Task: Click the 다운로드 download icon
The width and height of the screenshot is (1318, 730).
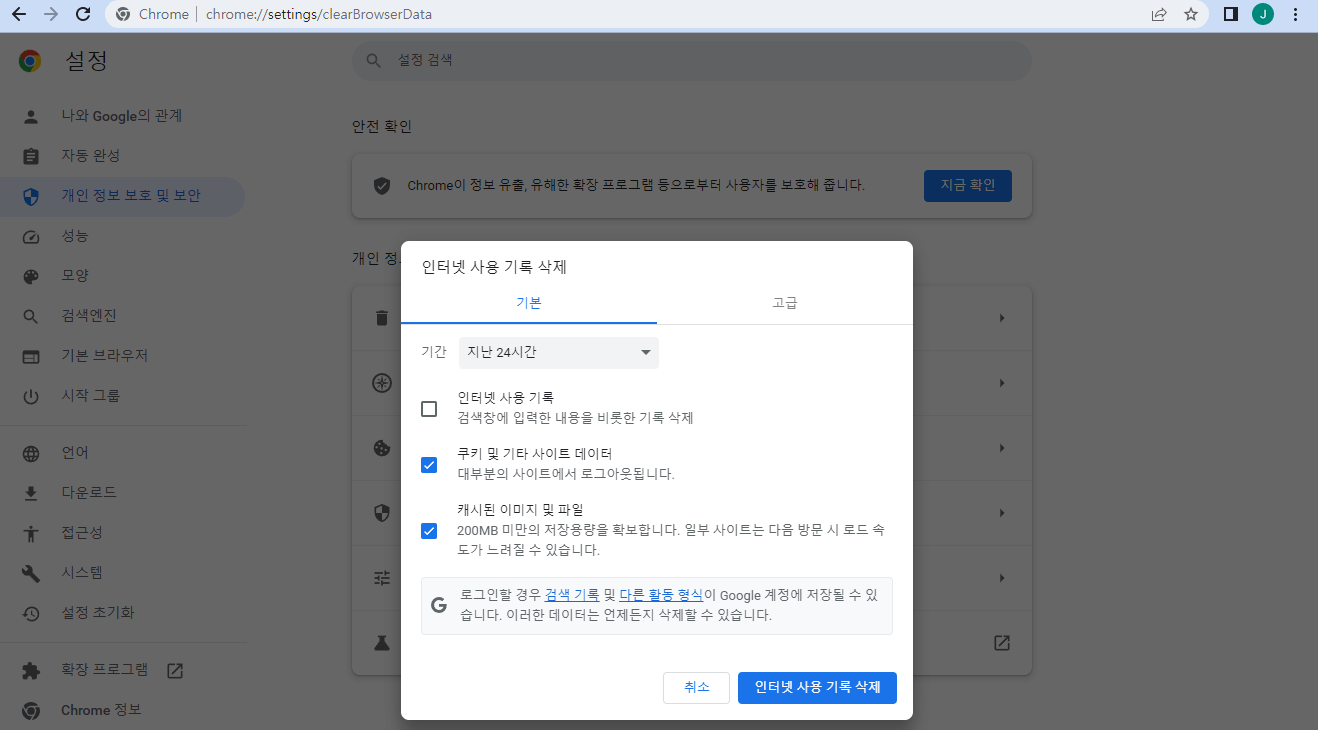Action: tap(30, 492)
